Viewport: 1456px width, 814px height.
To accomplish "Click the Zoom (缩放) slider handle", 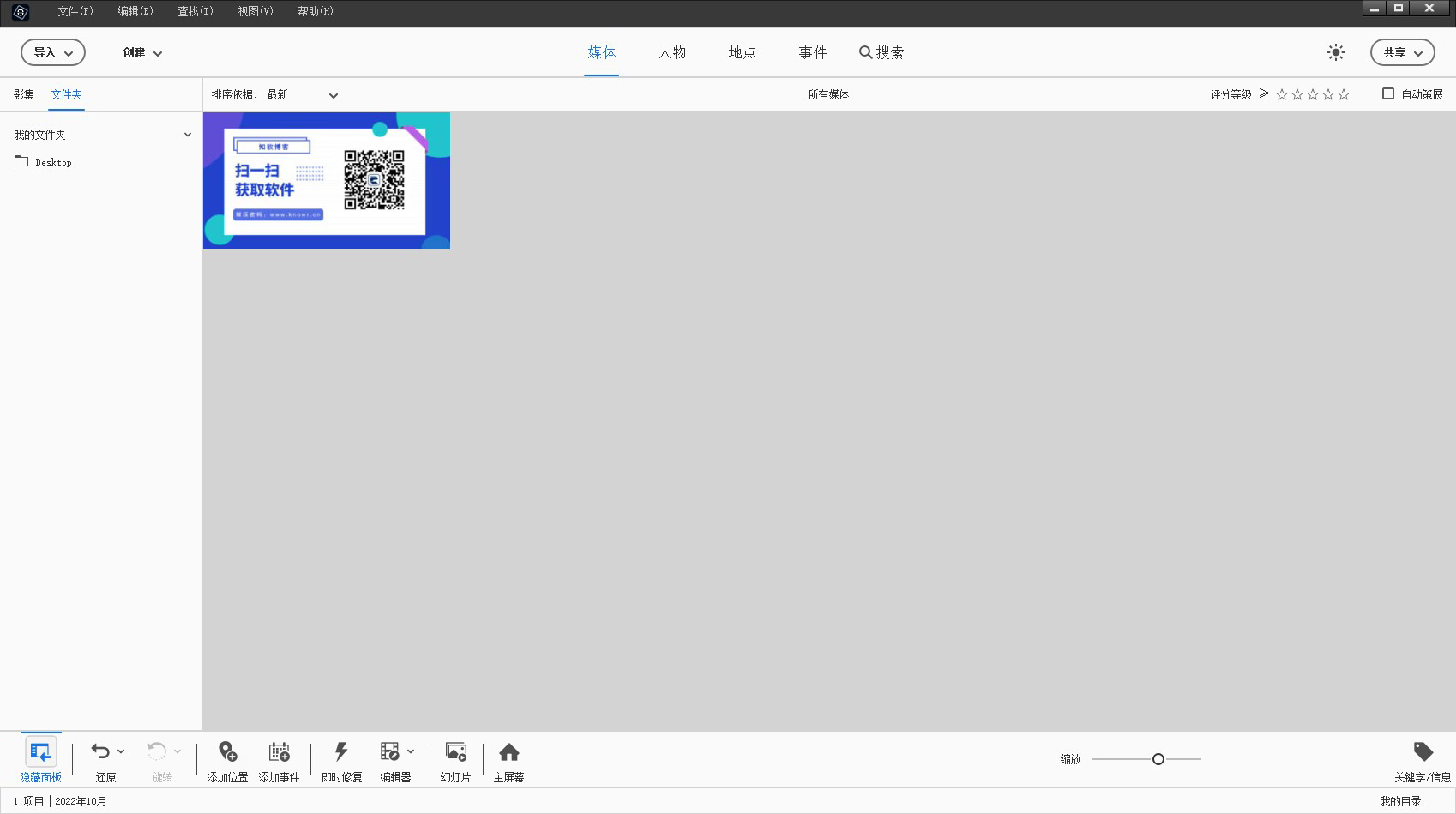I will tap(1158, 759).
